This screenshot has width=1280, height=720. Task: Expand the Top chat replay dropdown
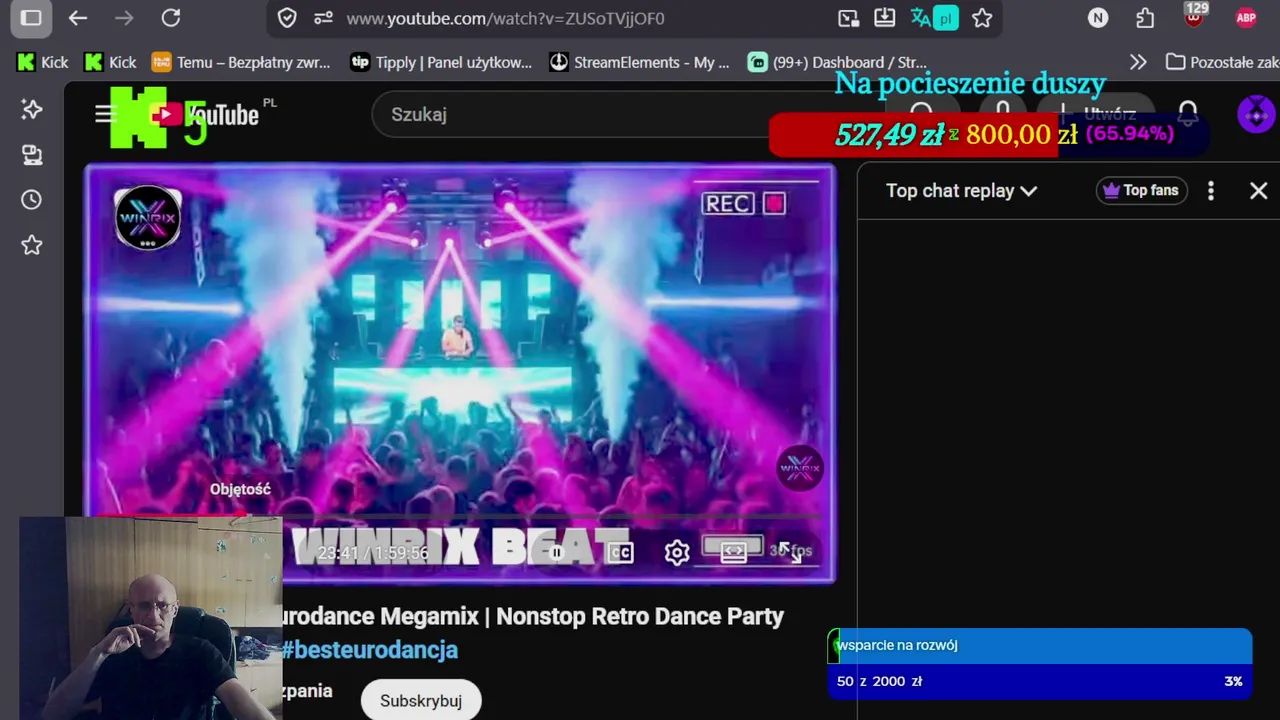[961, 190]
